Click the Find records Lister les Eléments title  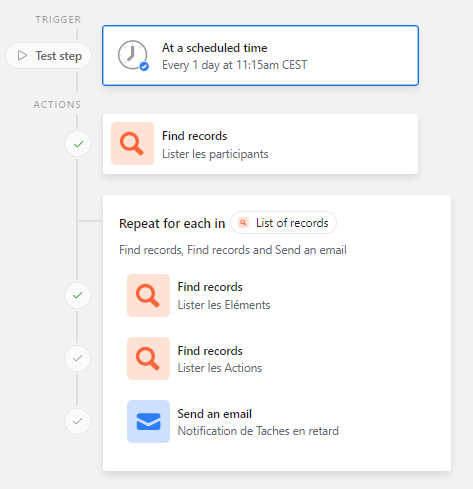click(210, 287)
